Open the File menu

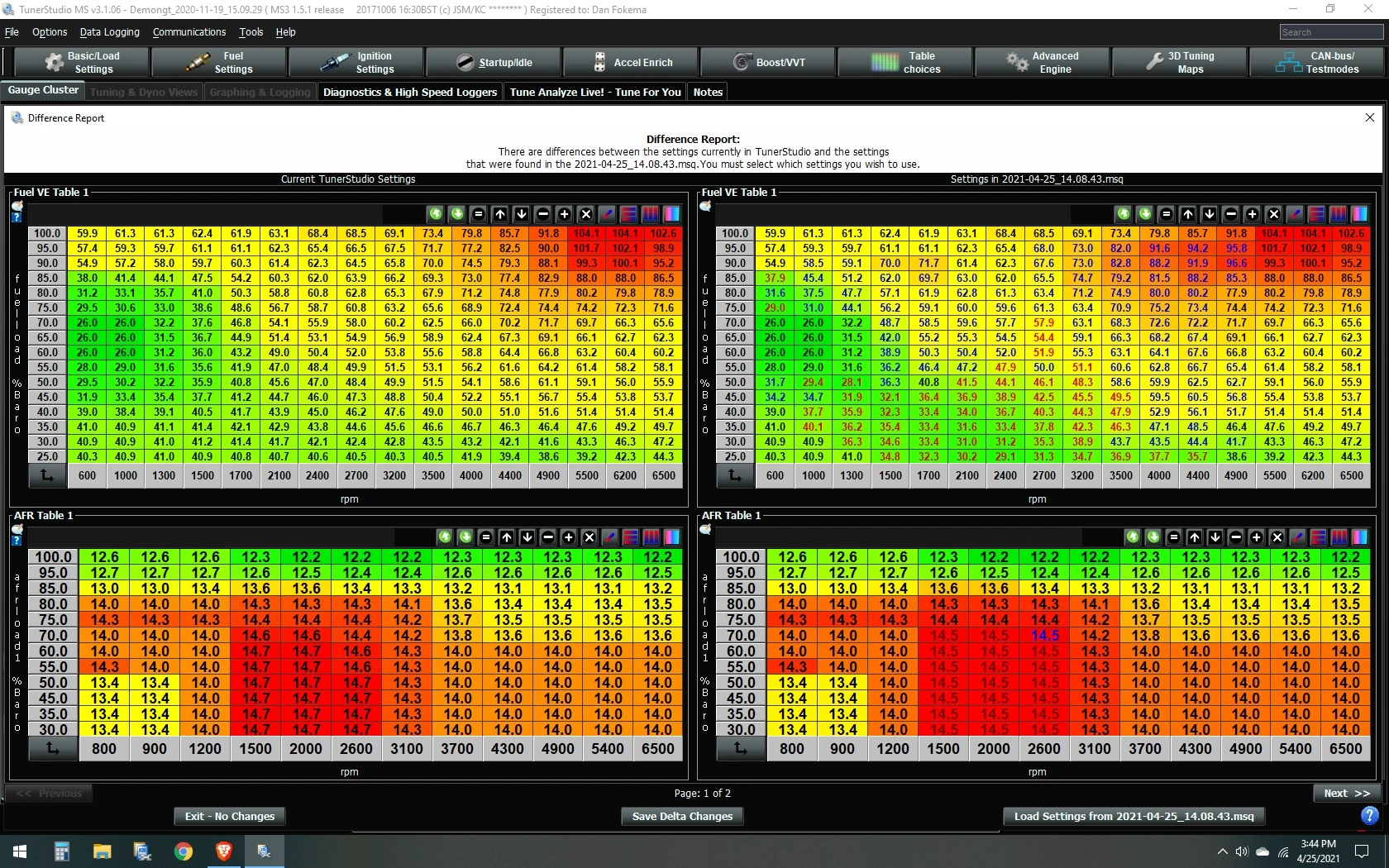pos(12,32)
